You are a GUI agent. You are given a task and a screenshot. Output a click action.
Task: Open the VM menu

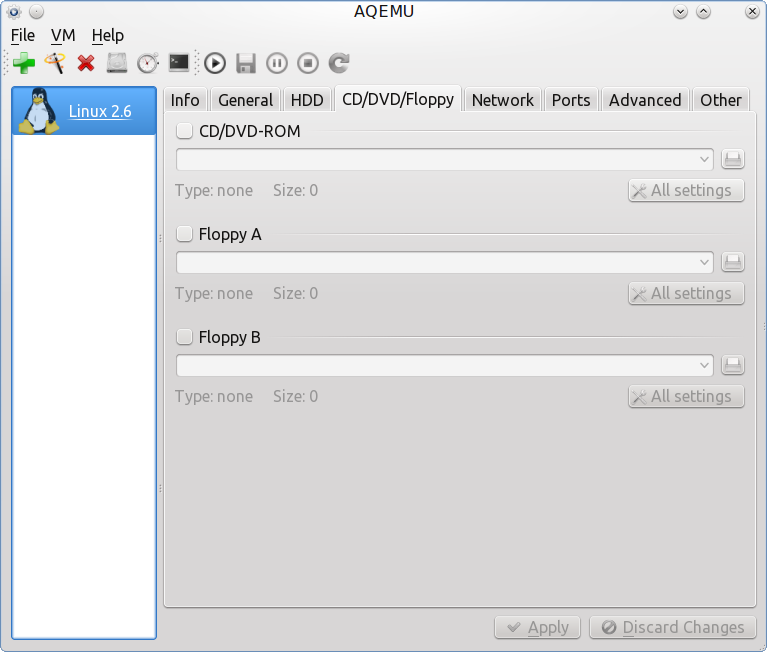tap(63, 35)
